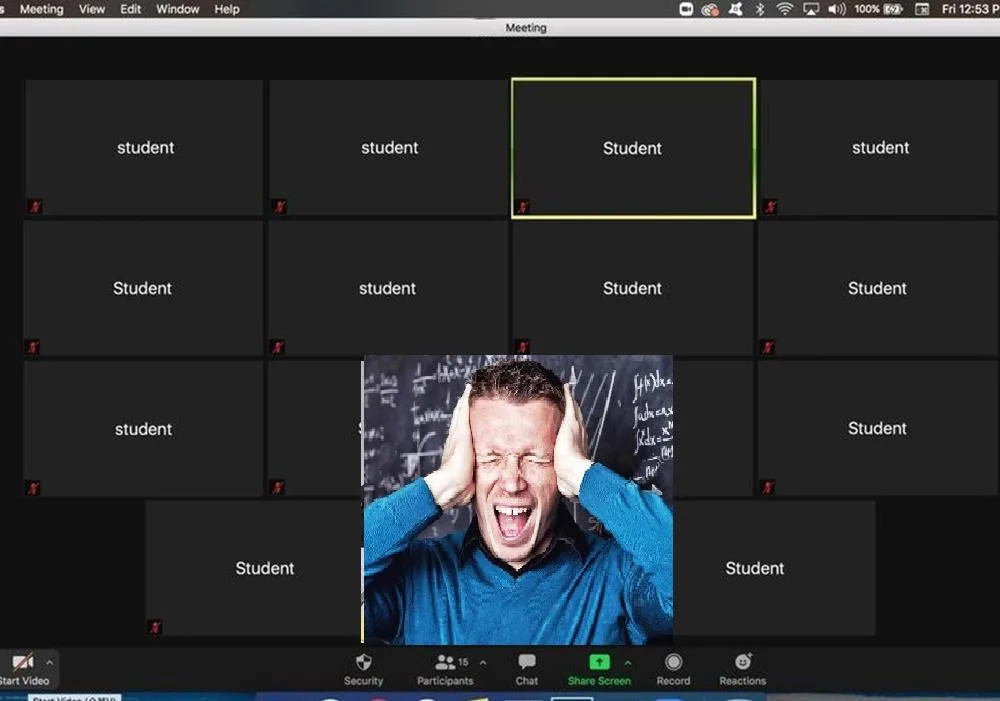
Task: Click the Wi-Fi icon in menu bar
Action: tap(785, 9)
